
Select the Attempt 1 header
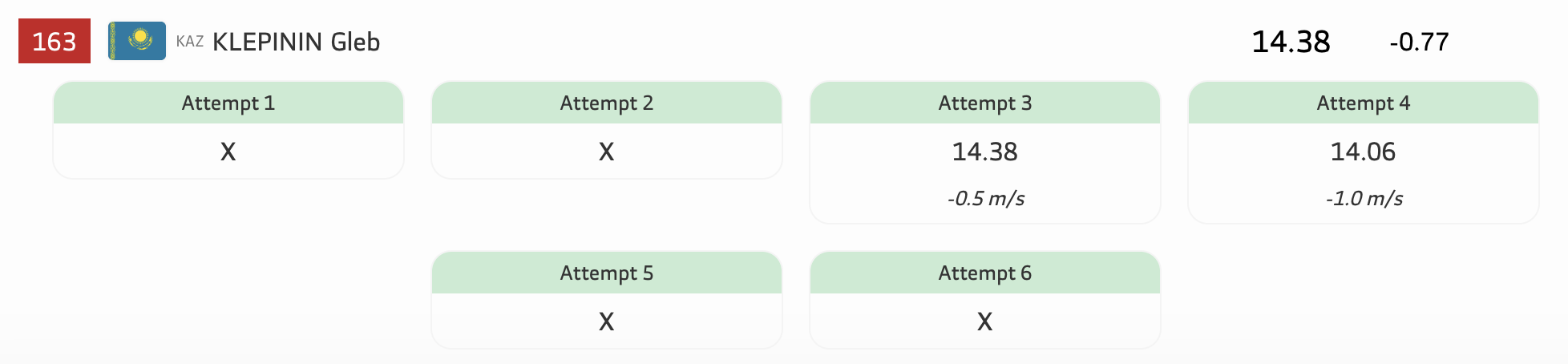click(228, 103)
